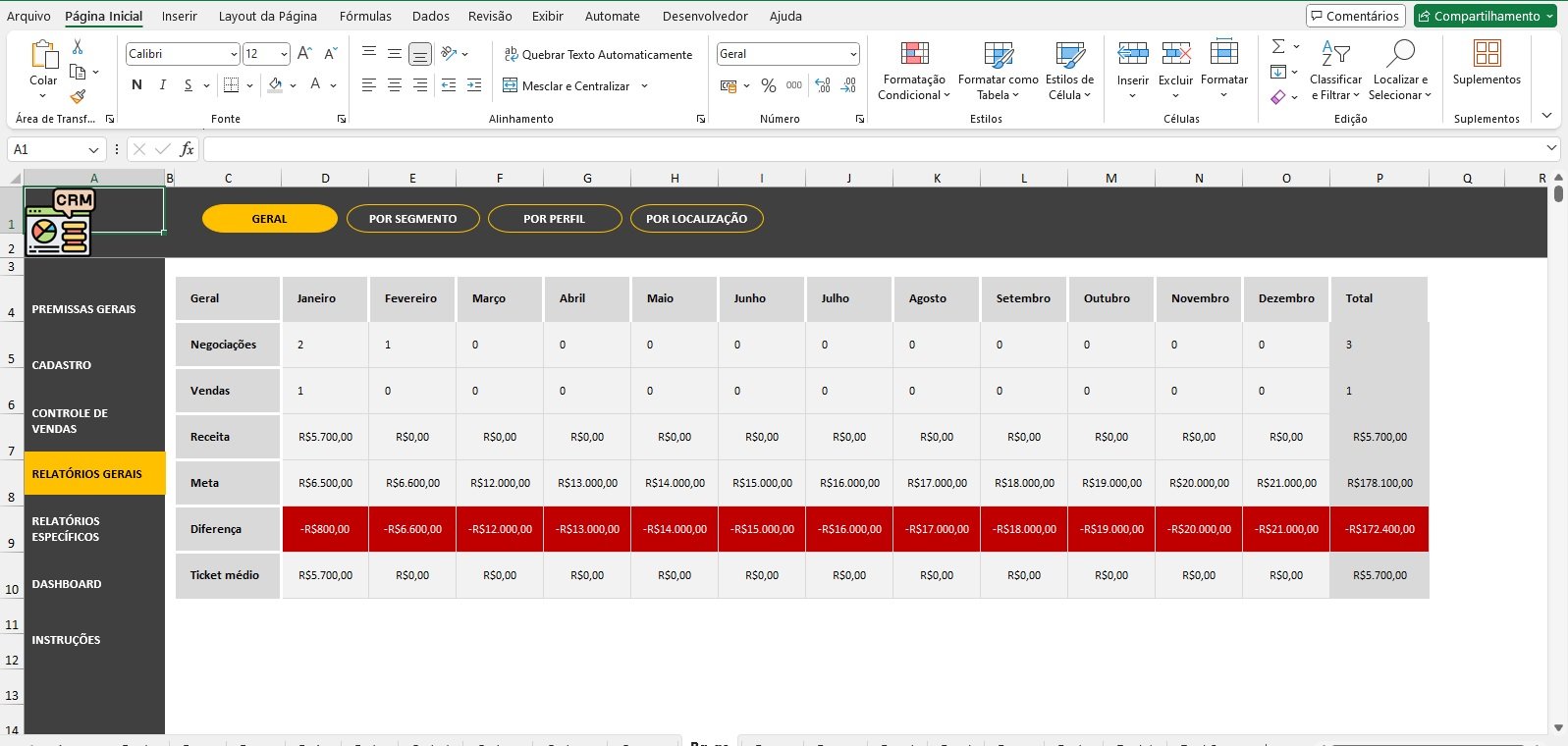Click the Percent style icon
Screen dimensions: 1568x746
pos(768,86)
